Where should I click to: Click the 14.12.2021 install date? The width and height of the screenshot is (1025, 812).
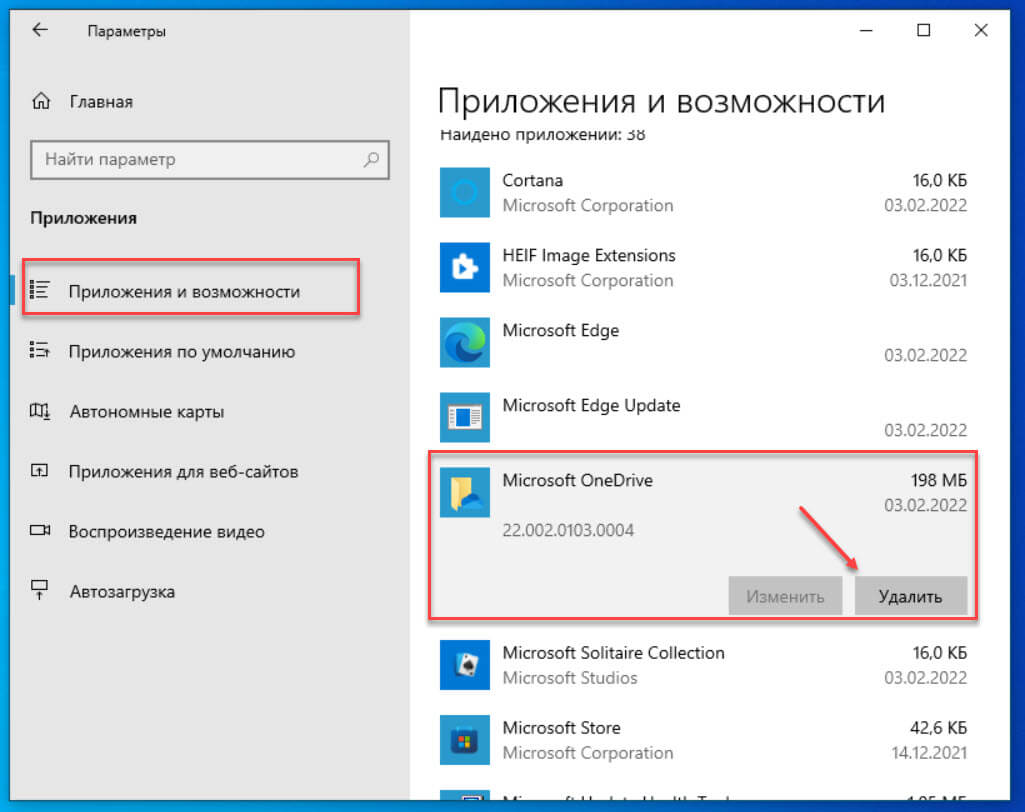pos(929,753)
